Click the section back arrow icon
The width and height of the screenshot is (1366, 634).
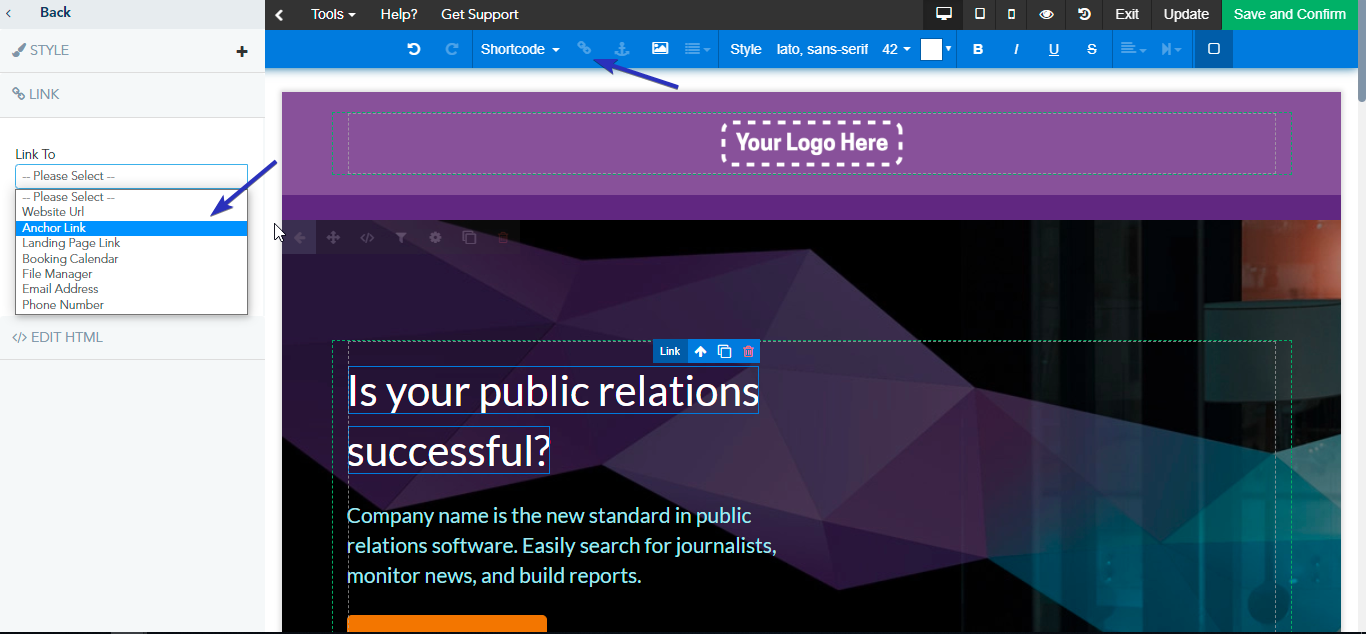299,238
